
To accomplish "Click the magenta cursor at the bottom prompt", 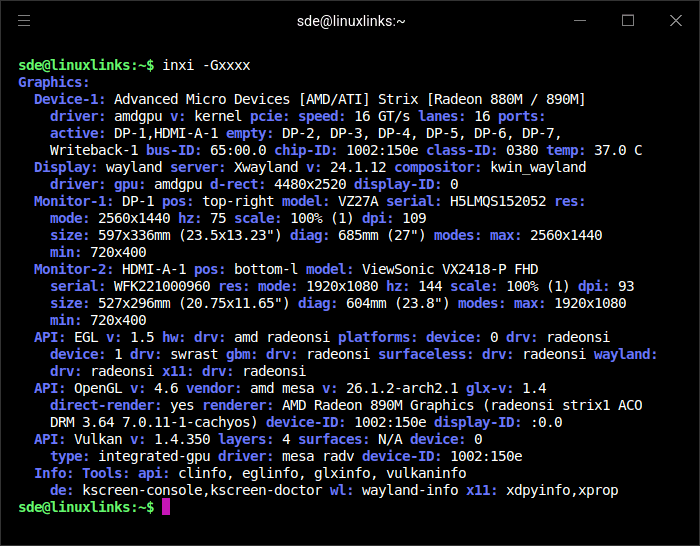I will (166, 507).
